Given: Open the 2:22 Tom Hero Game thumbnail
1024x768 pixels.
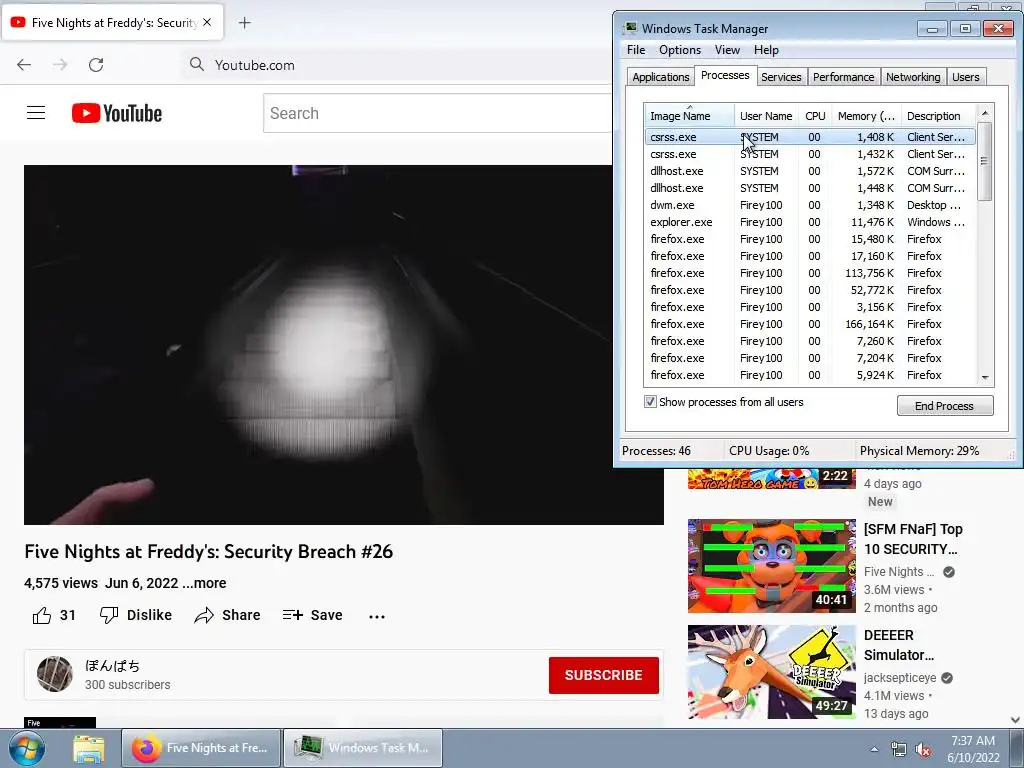Looking at the screenshot, I should pyautogui.click(x=771, y=478).
